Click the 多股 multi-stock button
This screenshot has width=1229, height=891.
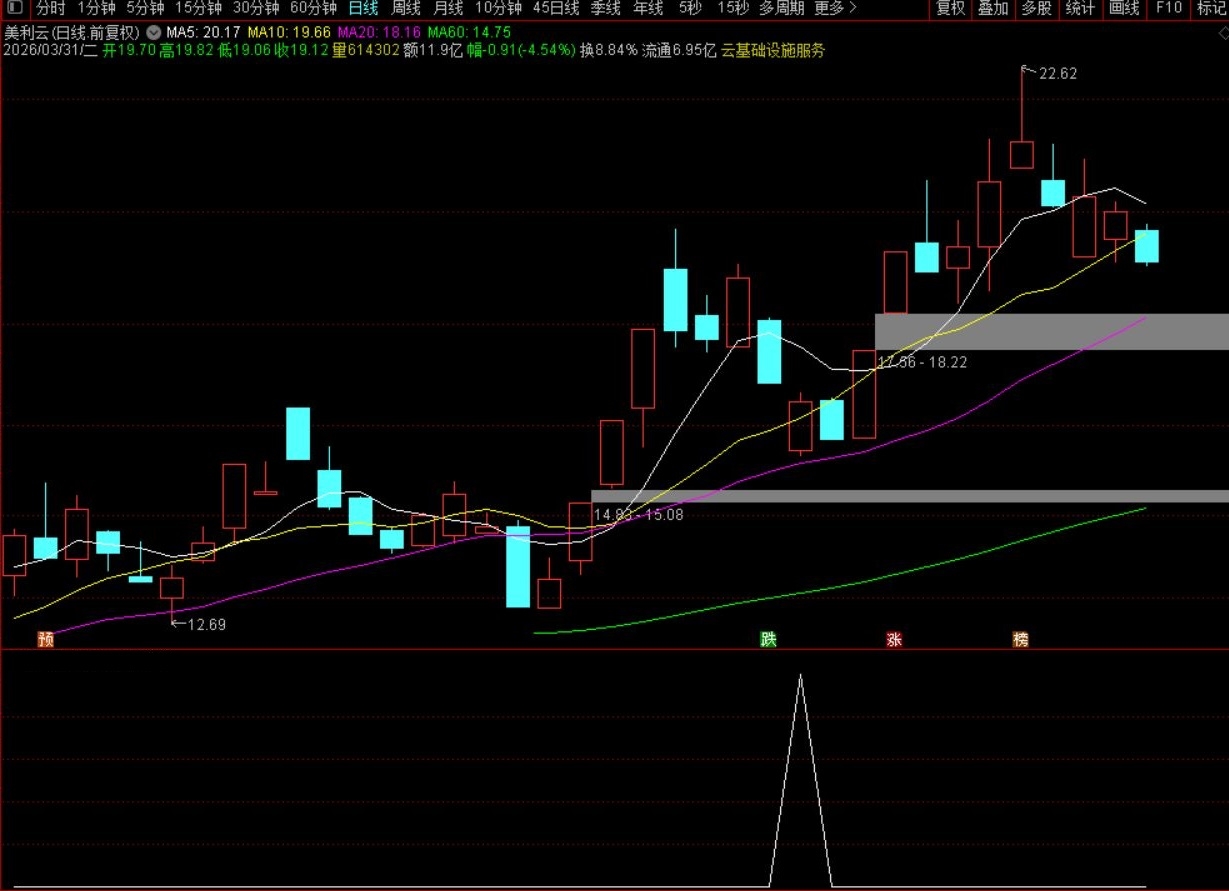coord(1037,8)
